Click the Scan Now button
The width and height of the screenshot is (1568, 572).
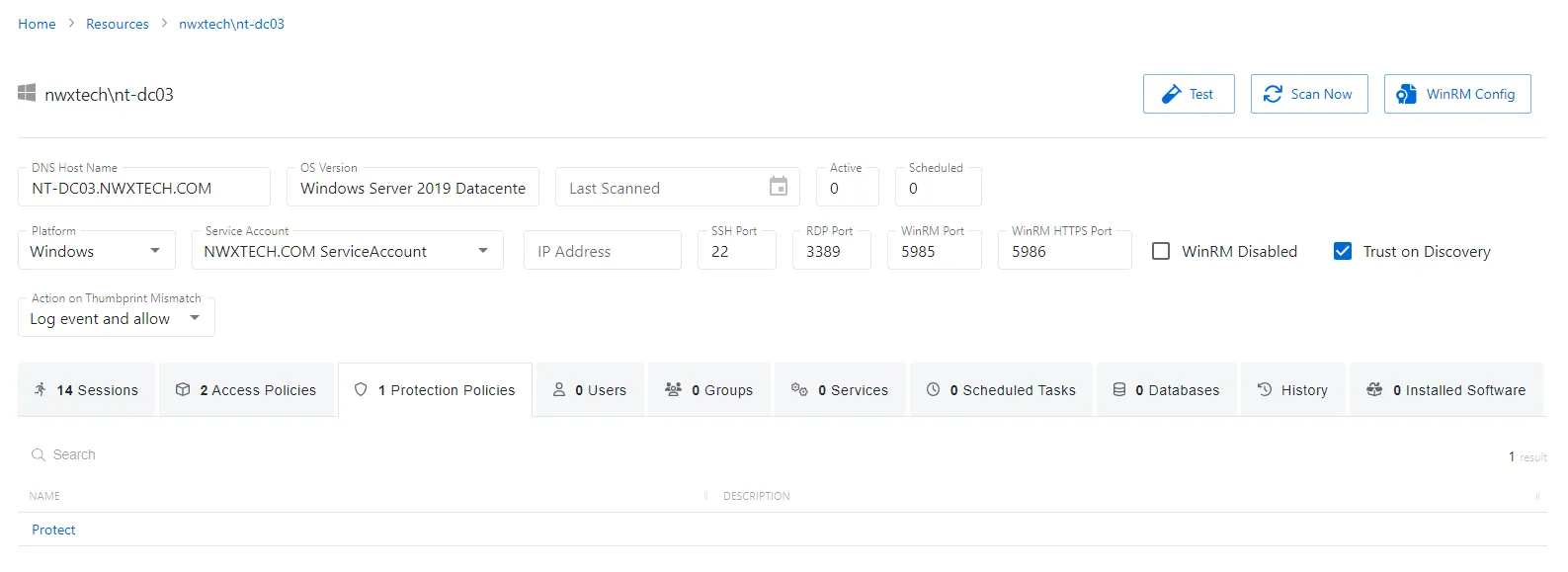(1309, 94)
